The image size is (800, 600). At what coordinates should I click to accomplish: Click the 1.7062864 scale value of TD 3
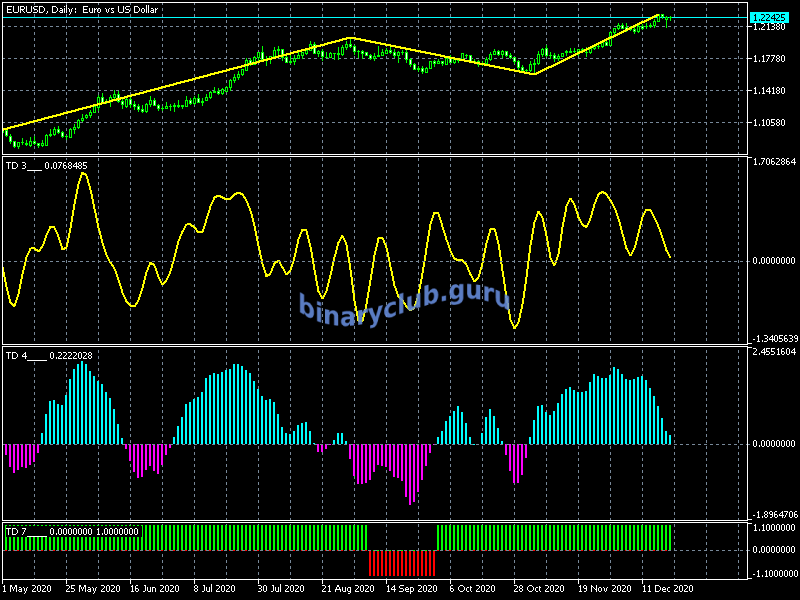[774, 162]
